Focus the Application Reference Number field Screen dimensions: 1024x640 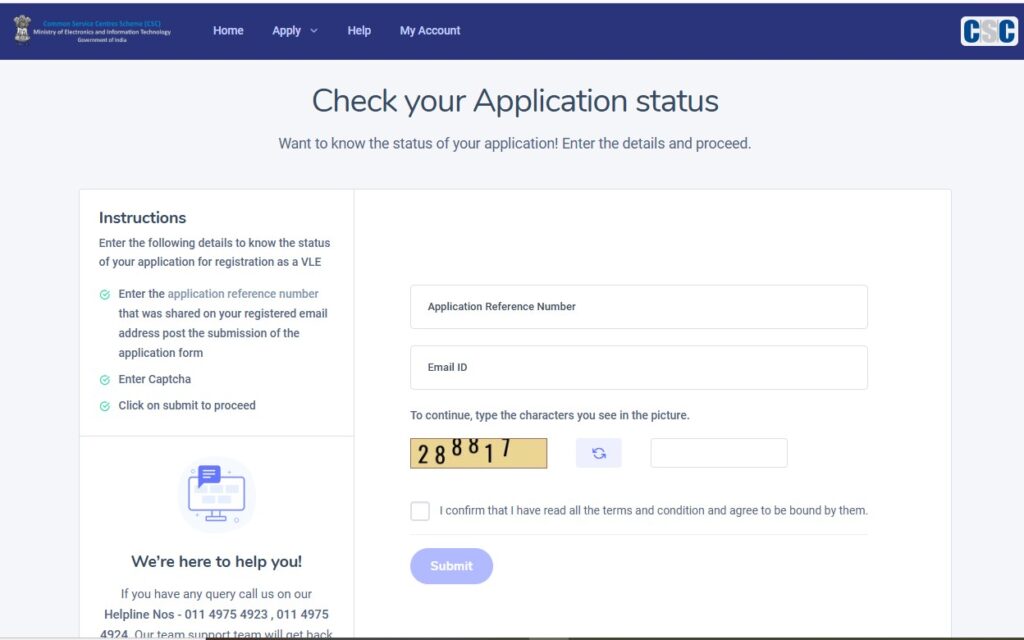pos(638,307)
